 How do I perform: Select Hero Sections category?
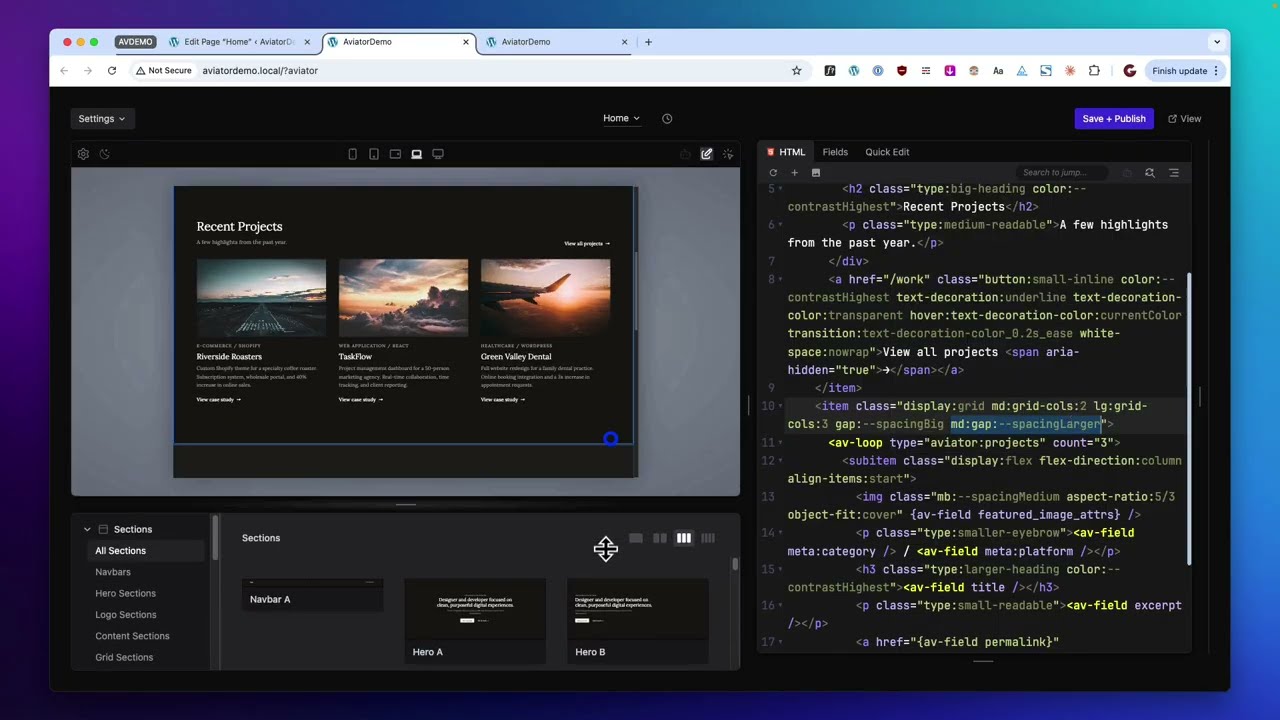(125, 593)
